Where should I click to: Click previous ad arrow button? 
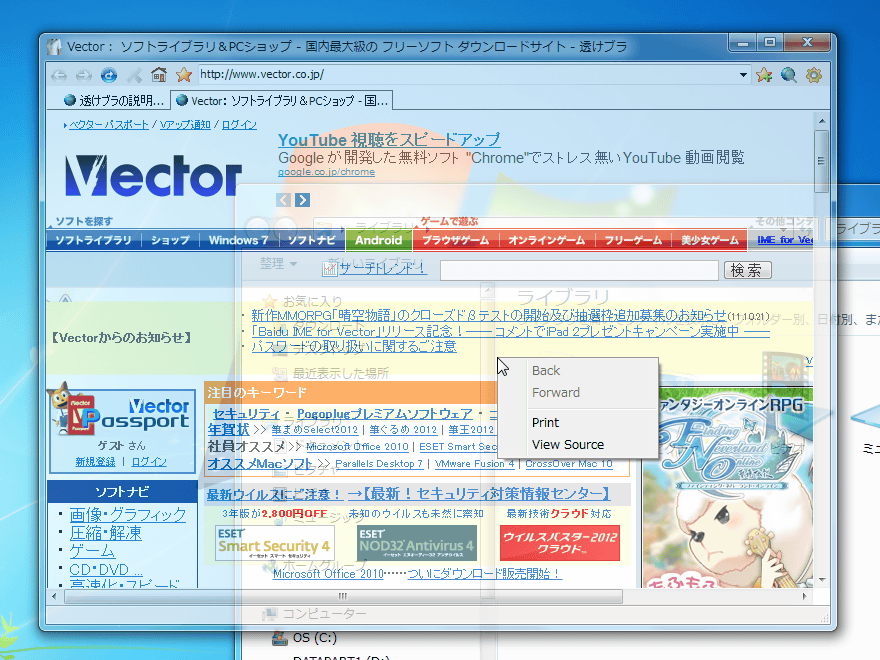click(x=283, y=200)
